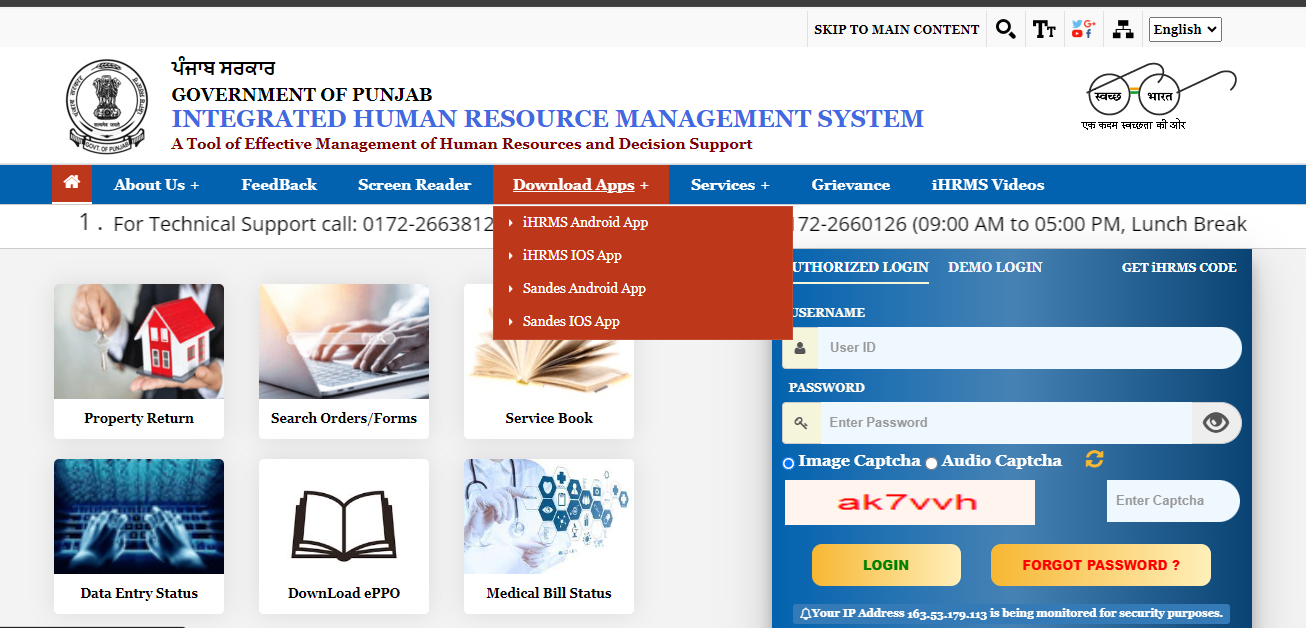This screenshot has height=628, width=1306.
Task: Open the FeedBack menu item
Action: 279,185
